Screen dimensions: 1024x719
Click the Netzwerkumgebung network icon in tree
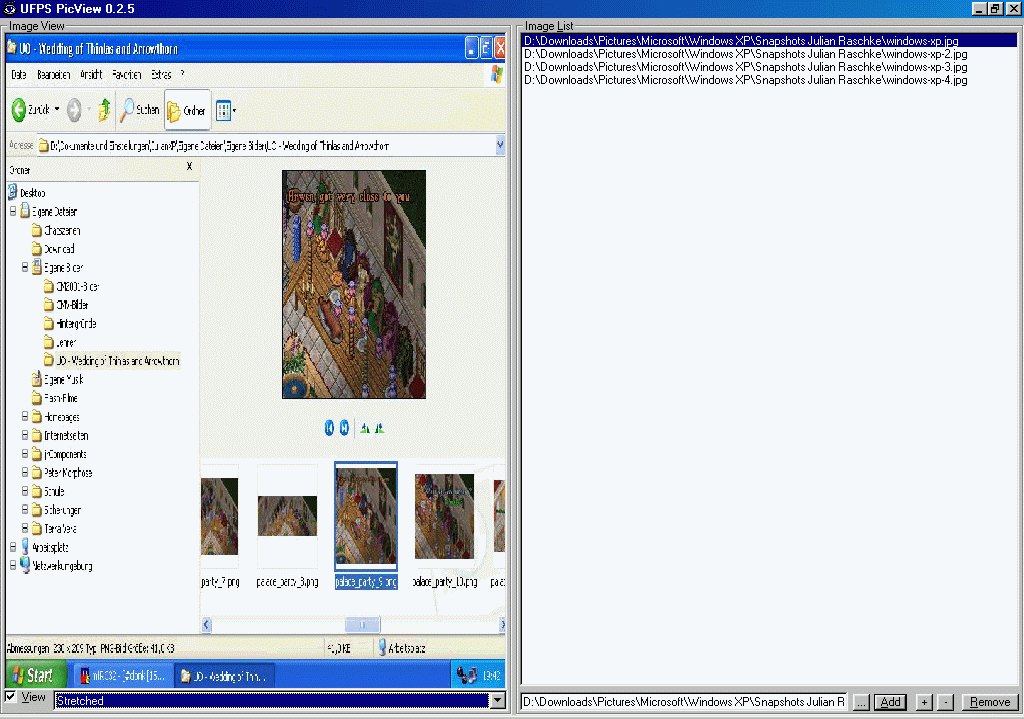point(25,565)
